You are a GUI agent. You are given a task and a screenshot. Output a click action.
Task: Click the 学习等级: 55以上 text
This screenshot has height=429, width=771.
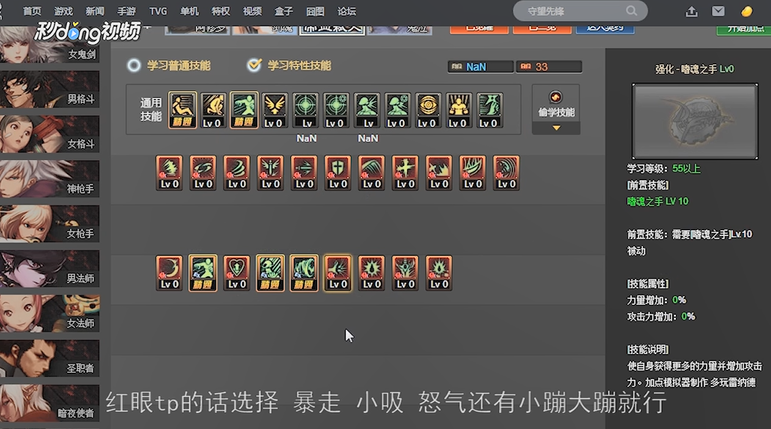click(x=663, y=169)
